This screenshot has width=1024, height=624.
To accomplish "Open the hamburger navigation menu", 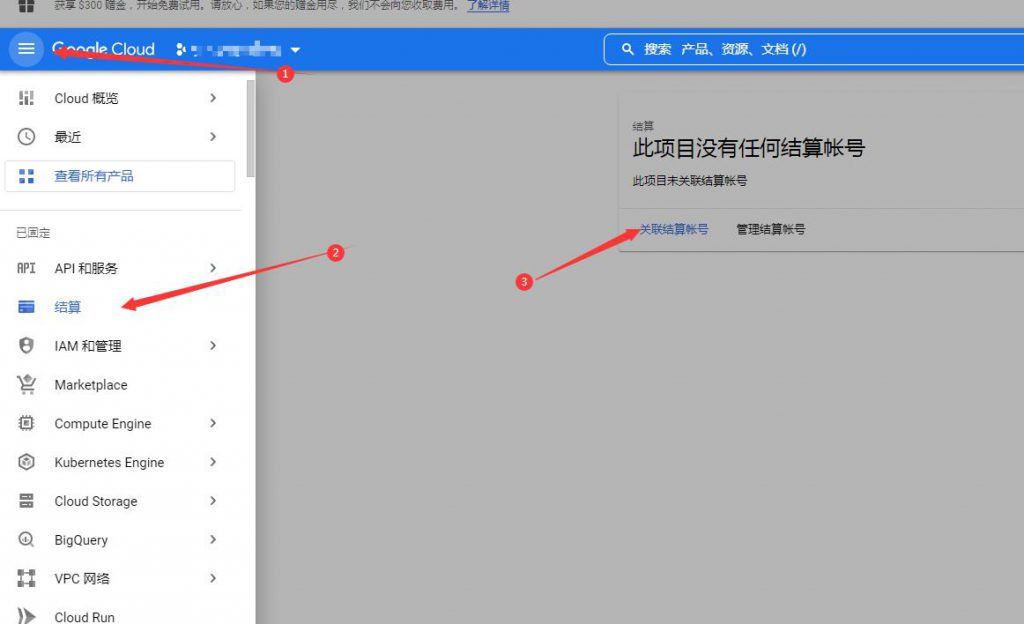I will 26,49.
